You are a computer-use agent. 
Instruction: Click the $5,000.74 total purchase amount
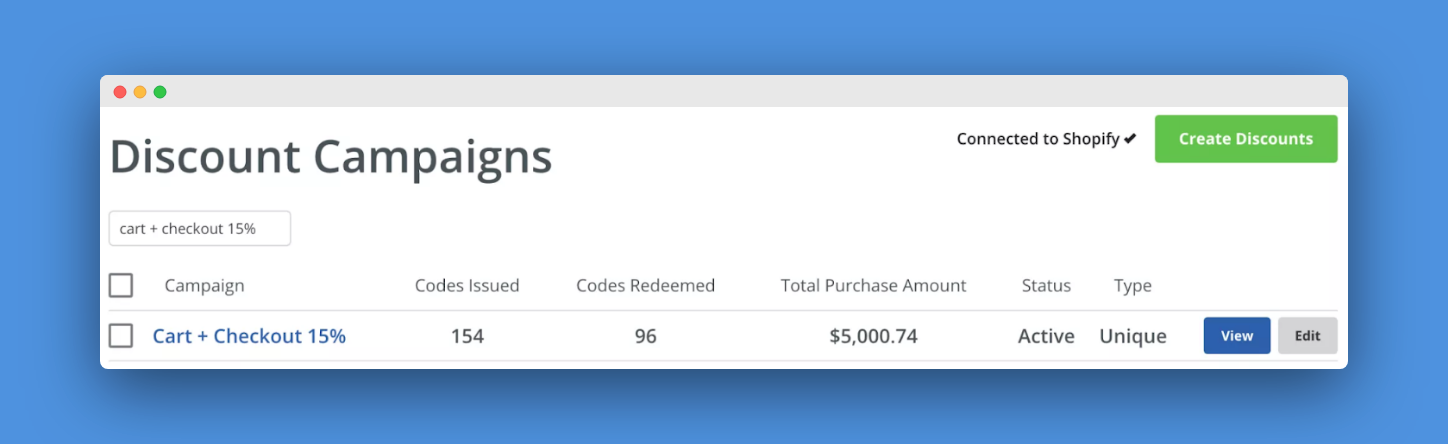(873, 336)
